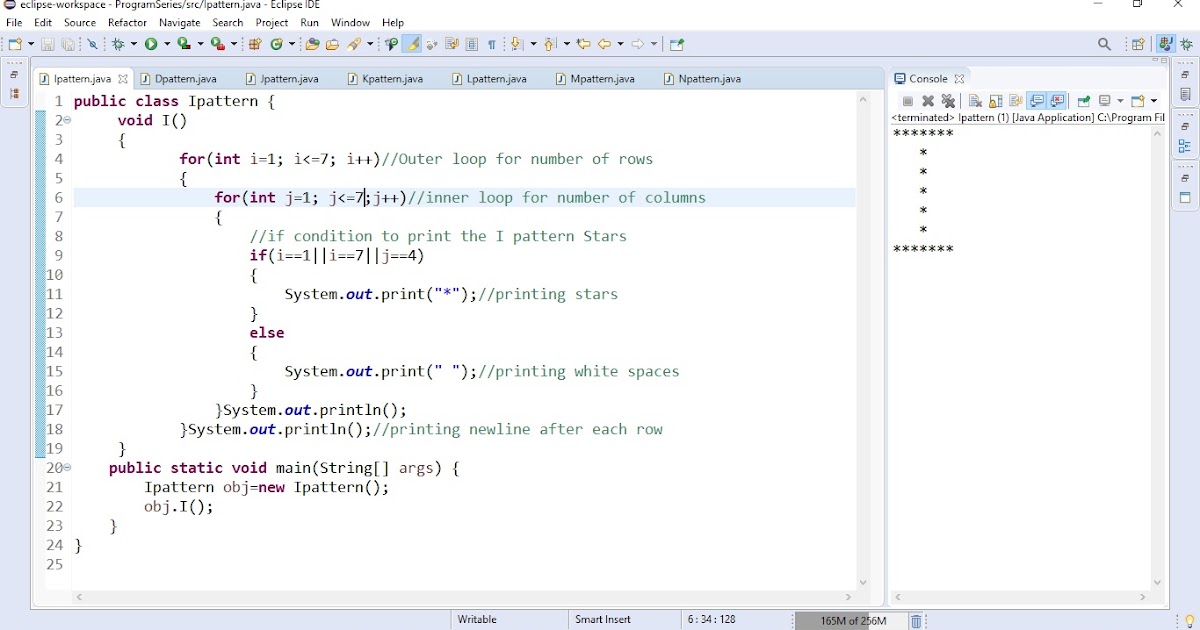Click the 165M of 256M heap indicator
The image size is (1200, 630).
pos(851,620)
